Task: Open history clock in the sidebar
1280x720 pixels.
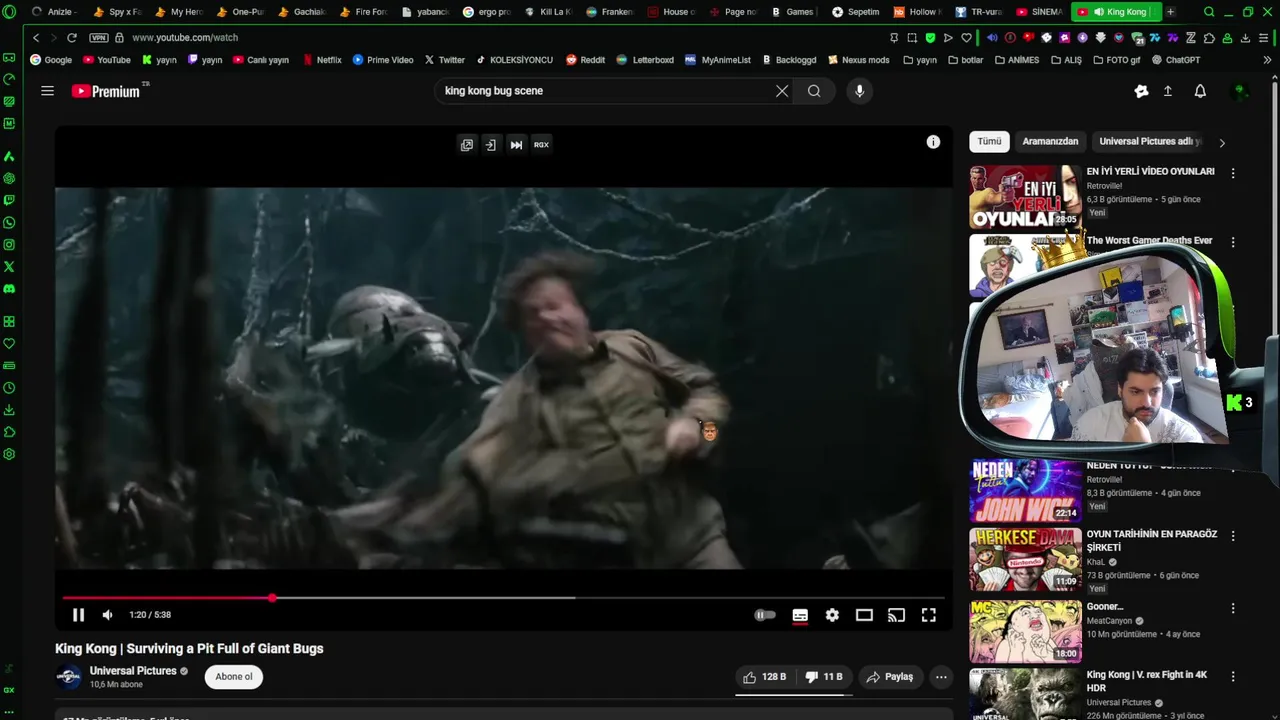Action: tap(9, 388)
